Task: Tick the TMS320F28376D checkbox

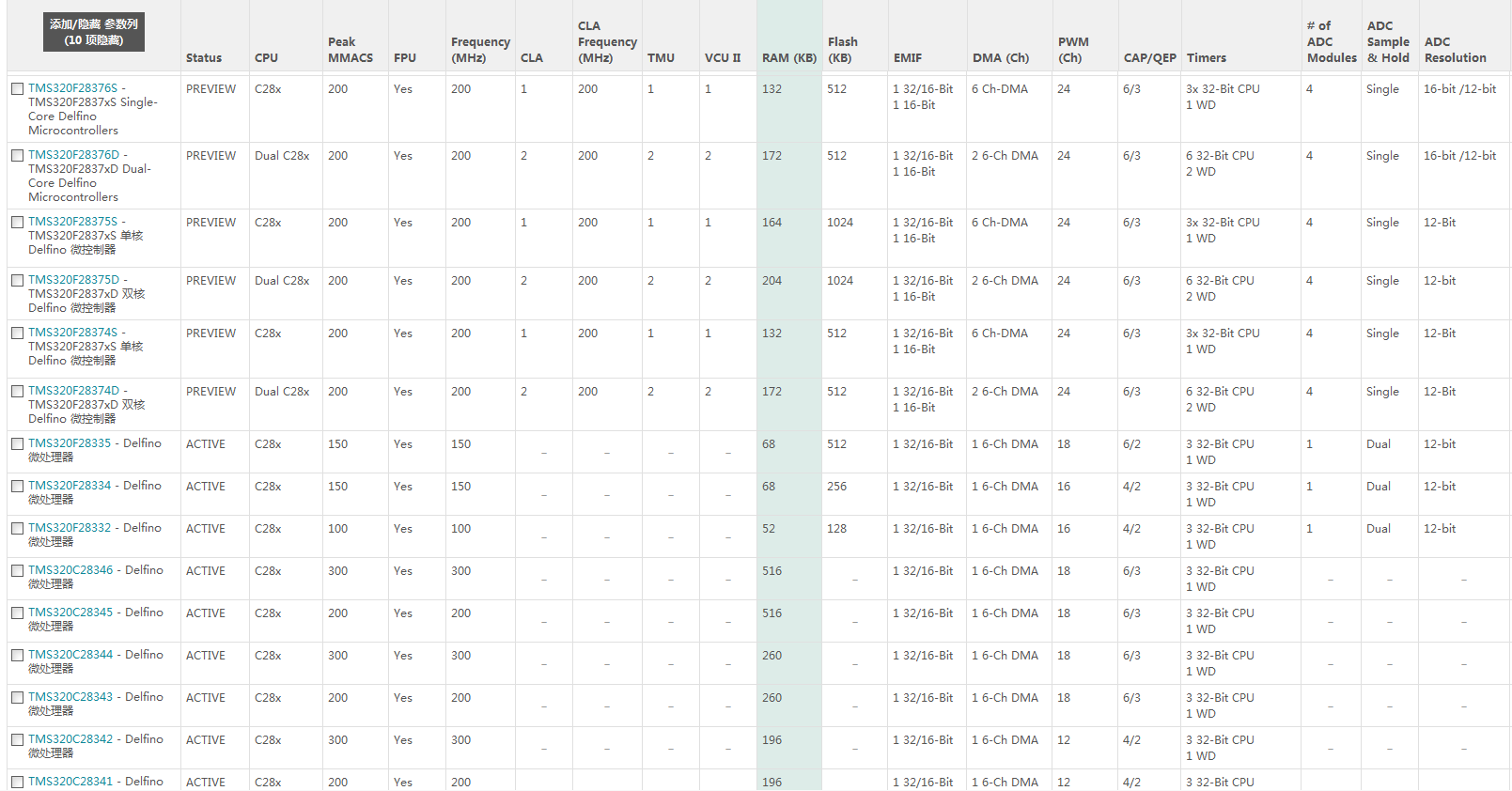Action: click(x=17, y=156)
